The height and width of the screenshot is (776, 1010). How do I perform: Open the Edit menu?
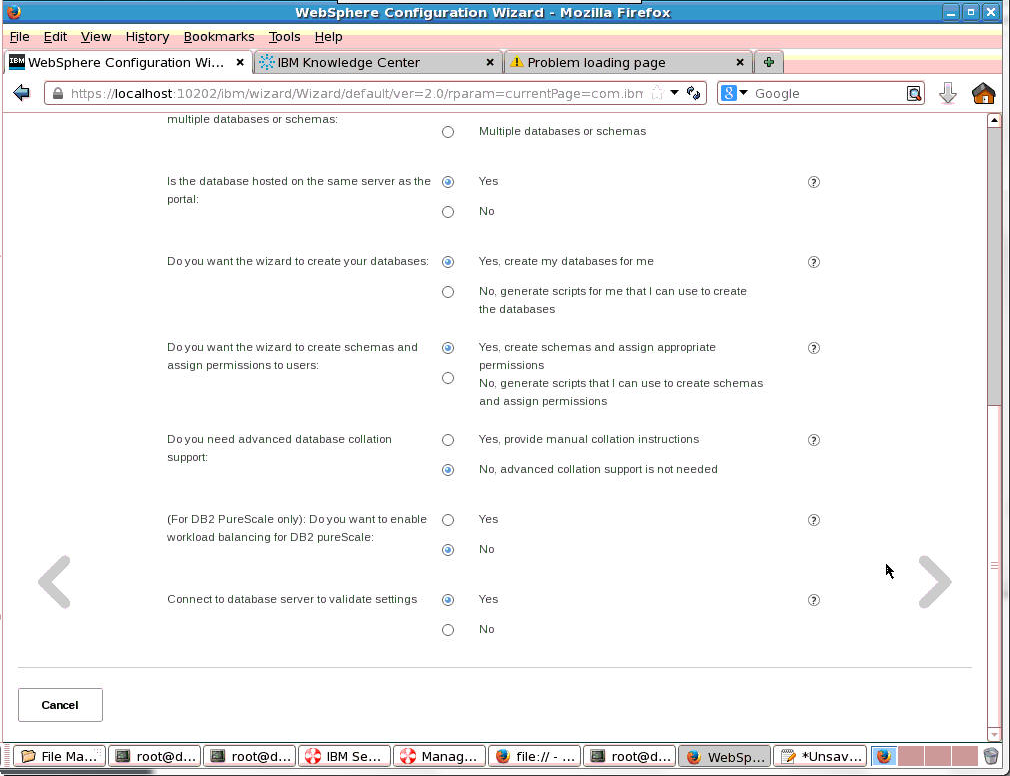click(x=55, y=37)
